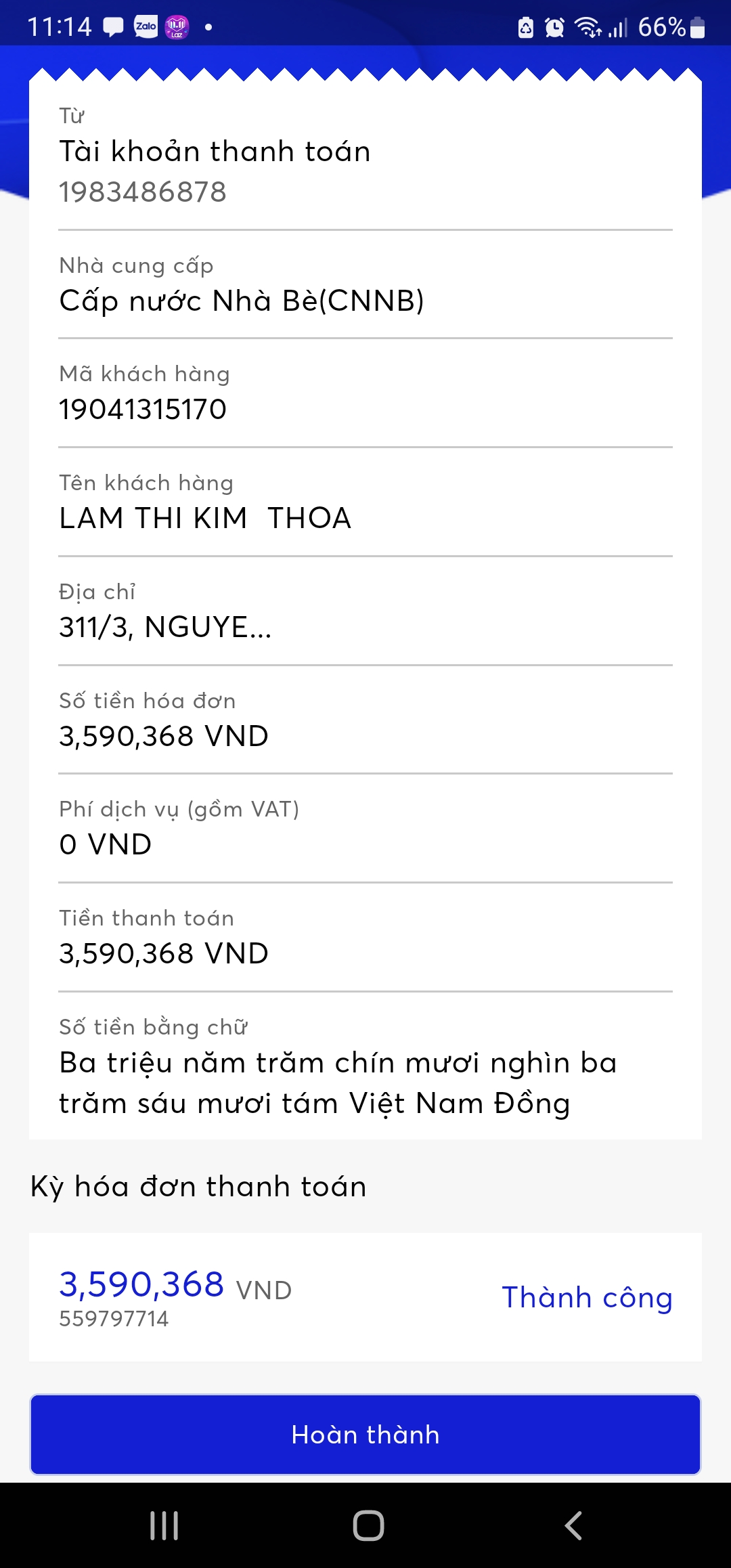Tap the Thành công status label
The image size is (731, 1568).
coord(587,1298)
